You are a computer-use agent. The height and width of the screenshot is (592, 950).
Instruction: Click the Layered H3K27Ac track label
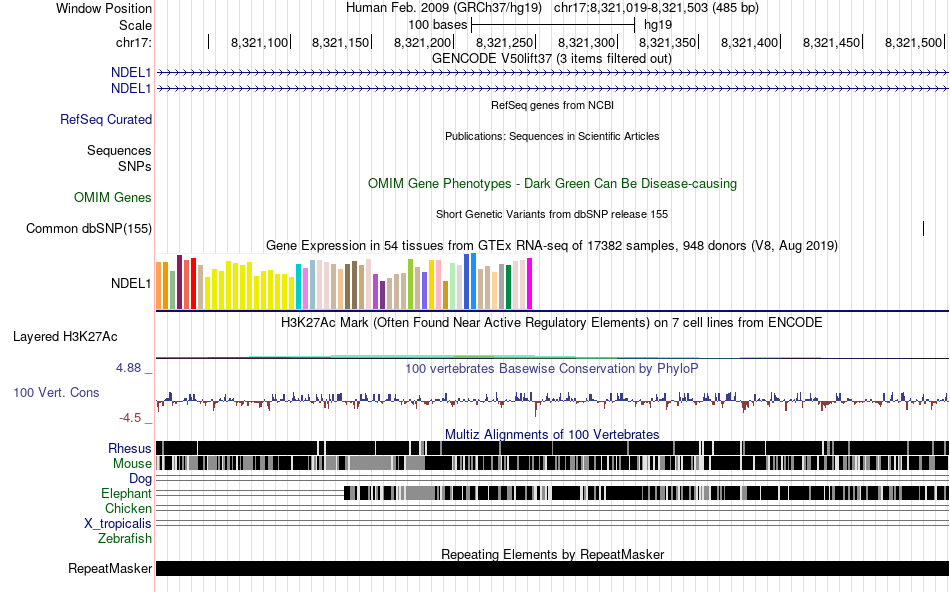coord(65,337)
